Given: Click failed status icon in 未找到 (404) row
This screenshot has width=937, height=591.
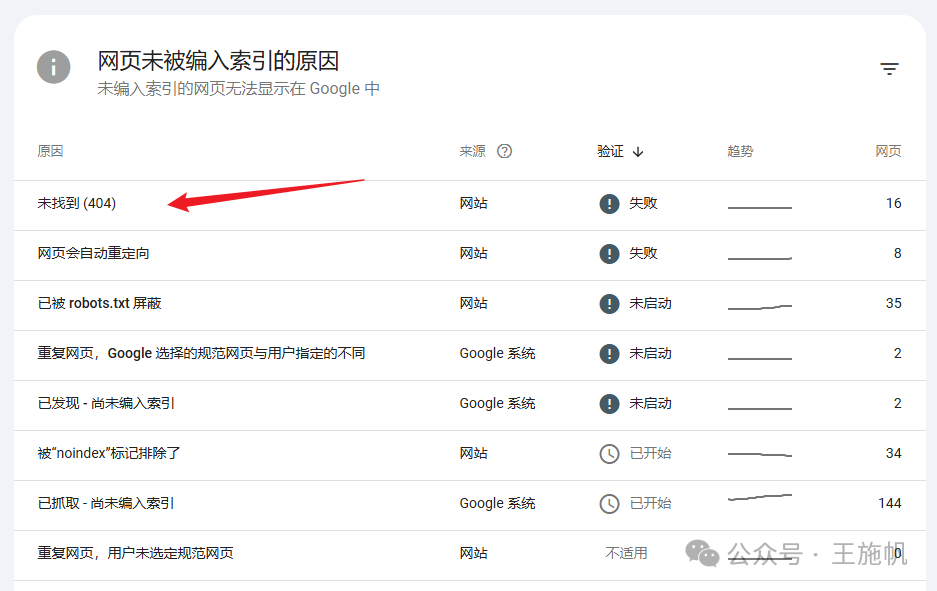Looking at the screenshot, I should tap(609, 204).
